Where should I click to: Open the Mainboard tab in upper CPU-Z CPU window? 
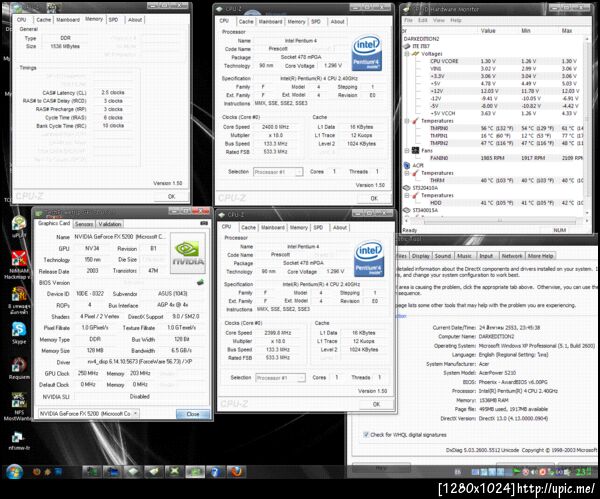coord(271,22)
